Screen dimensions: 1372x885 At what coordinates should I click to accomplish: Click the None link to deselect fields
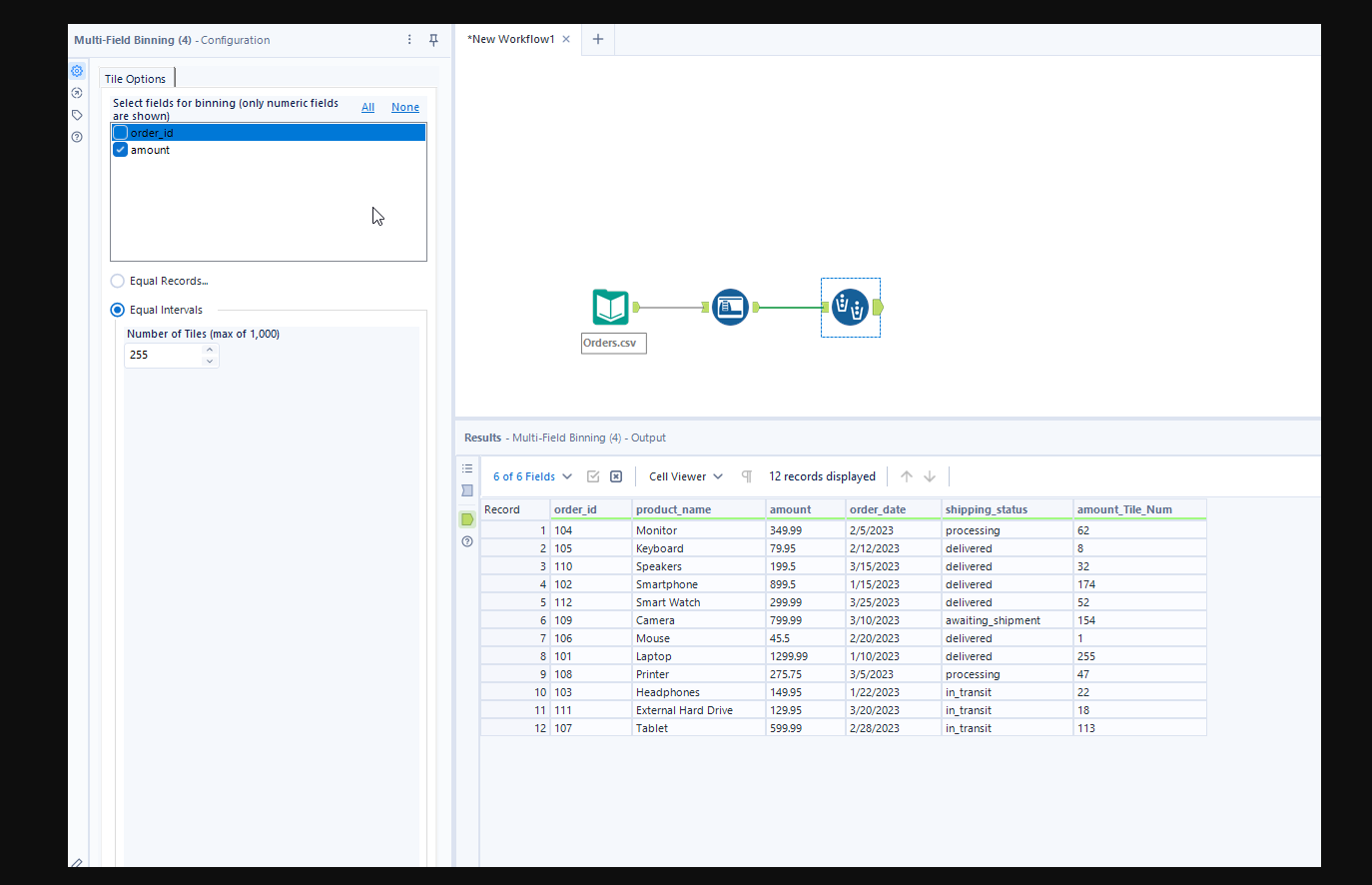click(x=404, y=107)
